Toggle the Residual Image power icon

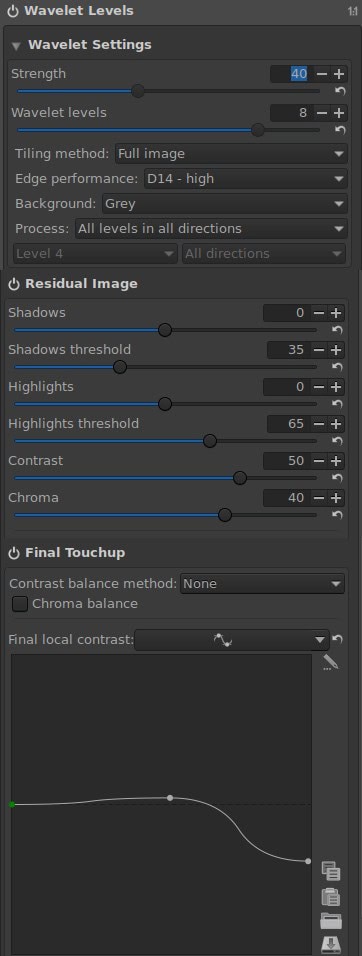(14, 284)
